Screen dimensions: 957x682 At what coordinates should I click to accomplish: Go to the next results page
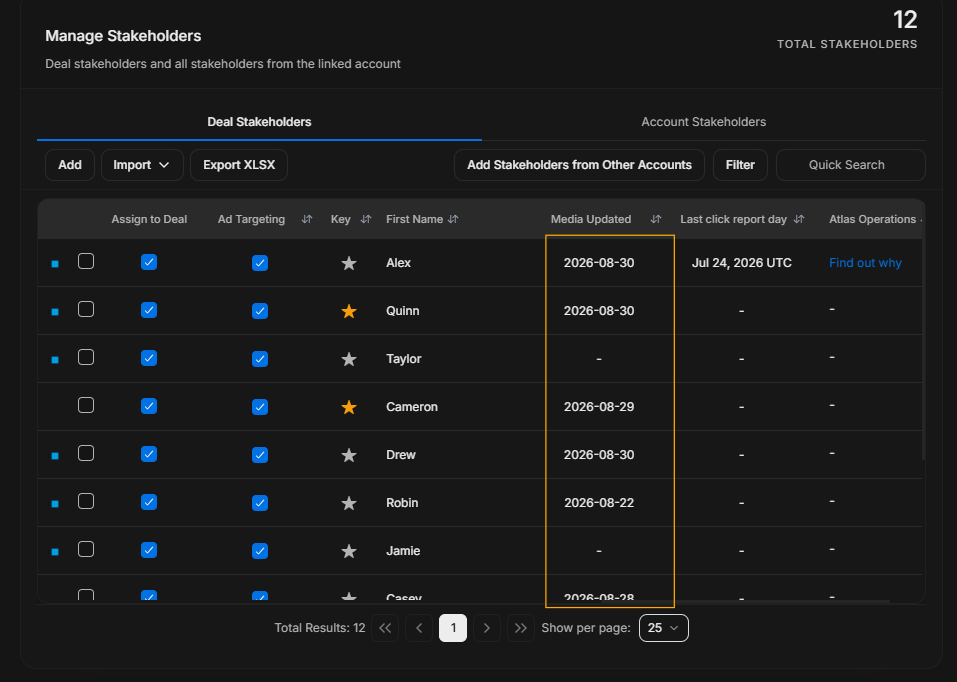click(x=486, y=628)
